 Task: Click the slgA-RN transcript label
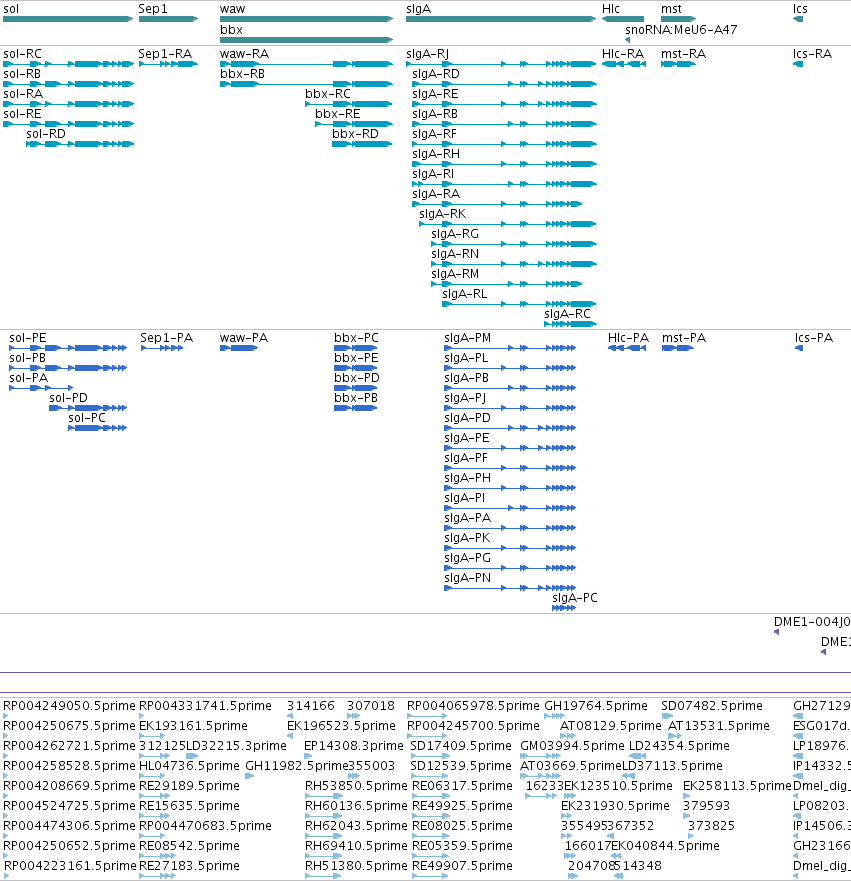tap(455, 254)
